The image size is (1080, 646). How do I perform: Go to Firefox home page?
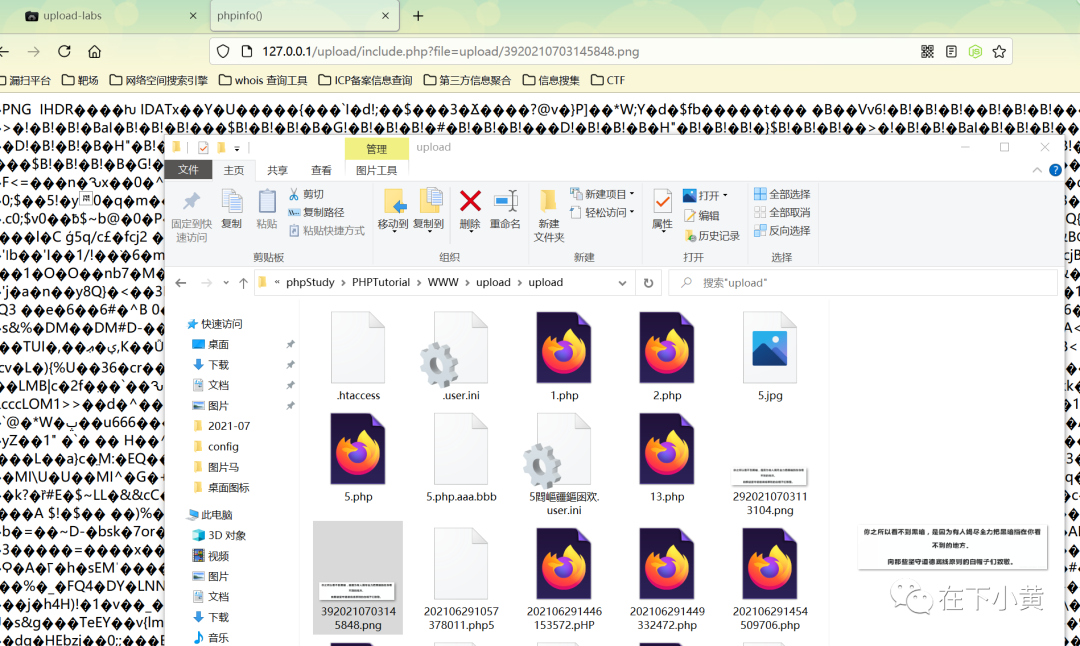tap(94, 52)
